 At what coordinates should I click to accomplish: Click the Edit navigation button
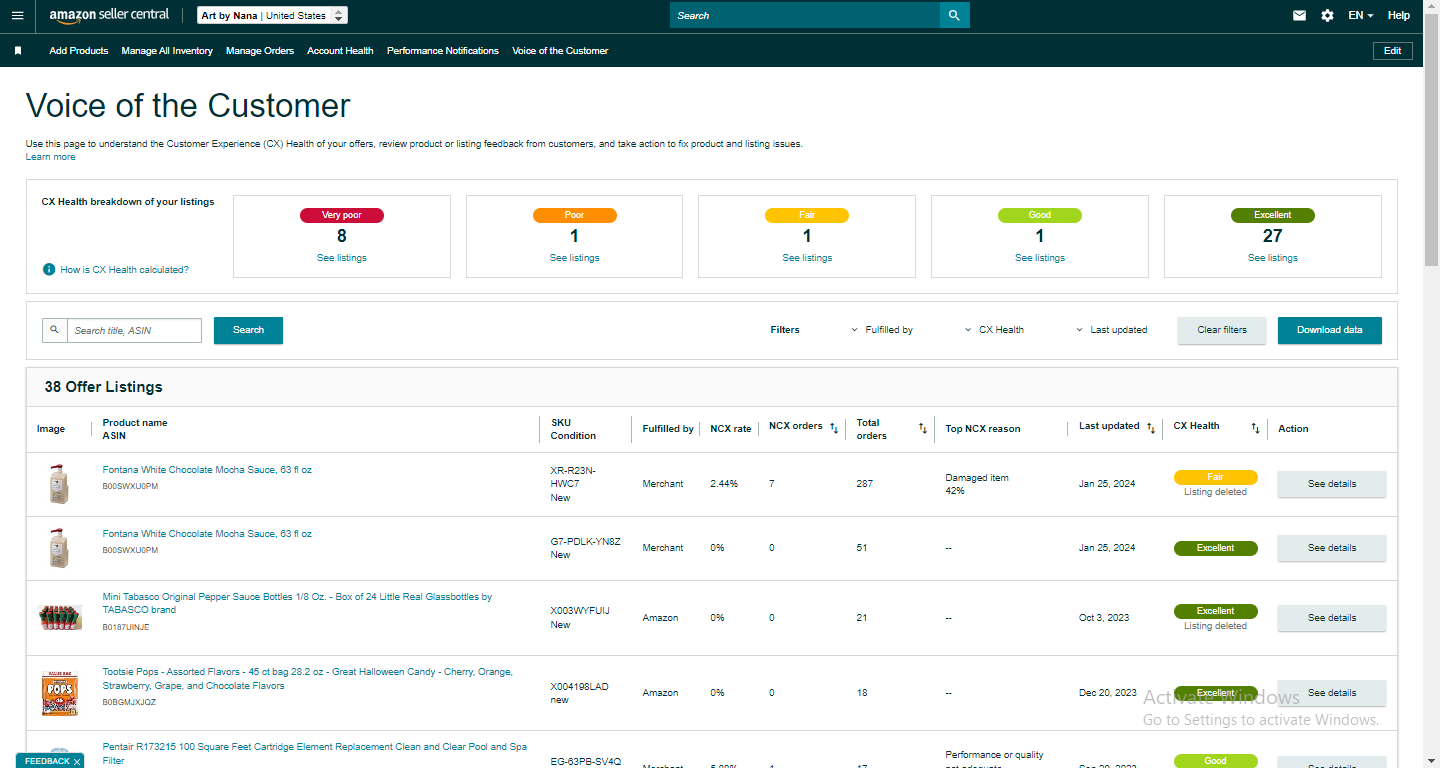click(x=1392, y=51)
